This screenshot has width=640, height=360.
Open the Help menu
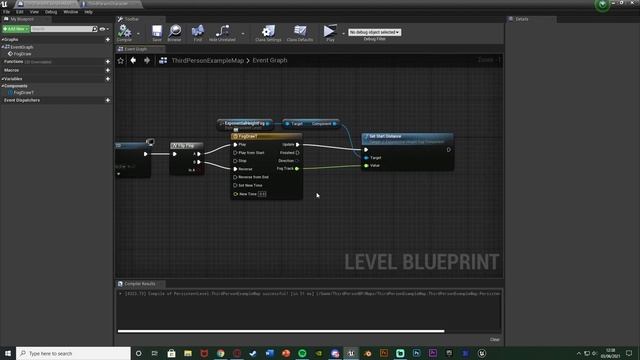click(x=89, y=12)
